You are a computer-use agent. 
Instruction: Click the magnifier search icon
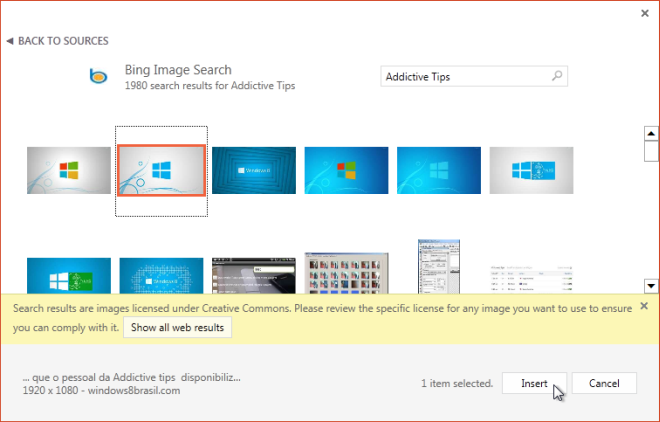(x=557, y=76)
